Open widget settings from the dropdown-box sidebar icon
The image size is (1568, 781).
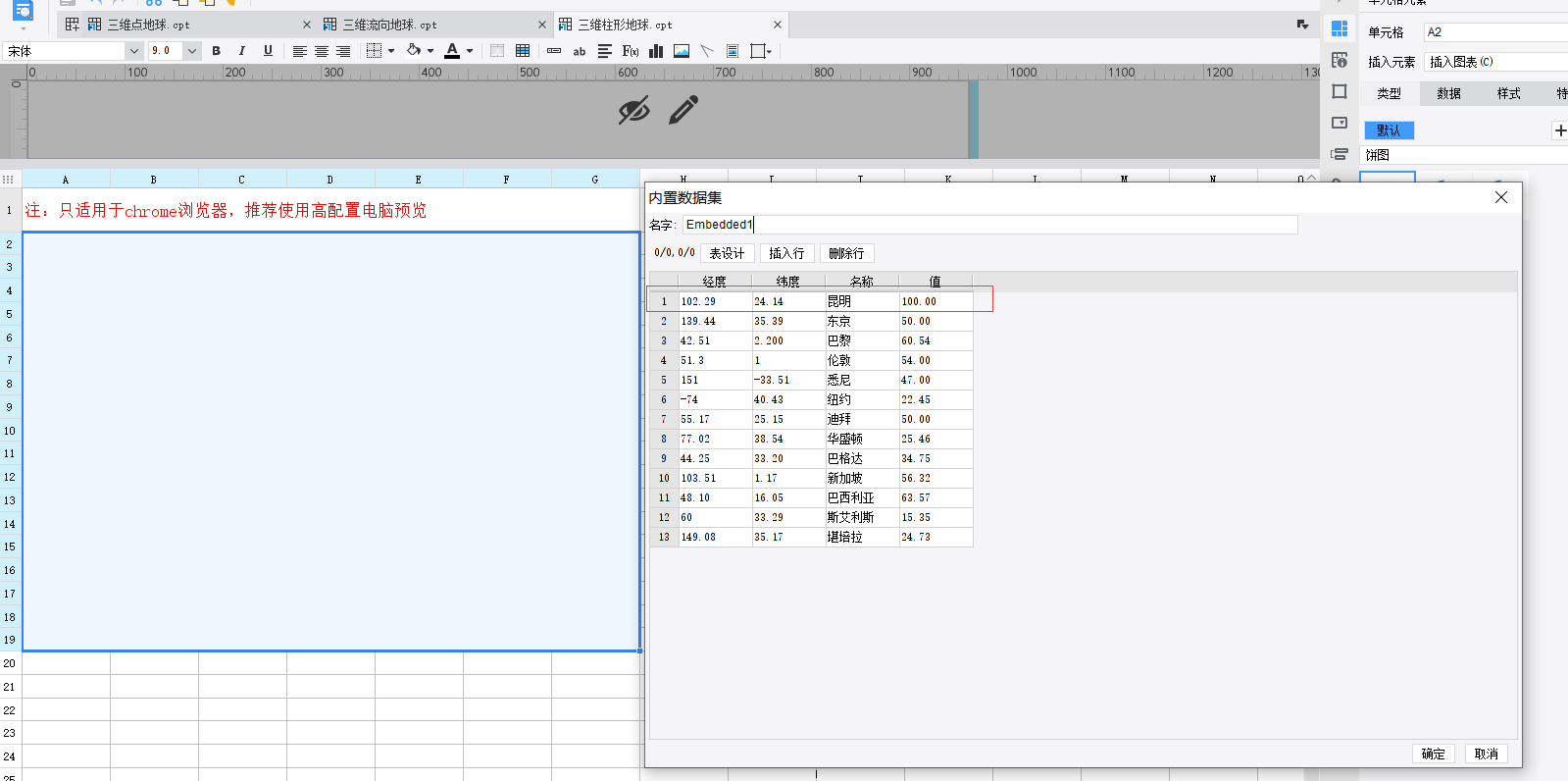coord(1340,123)
